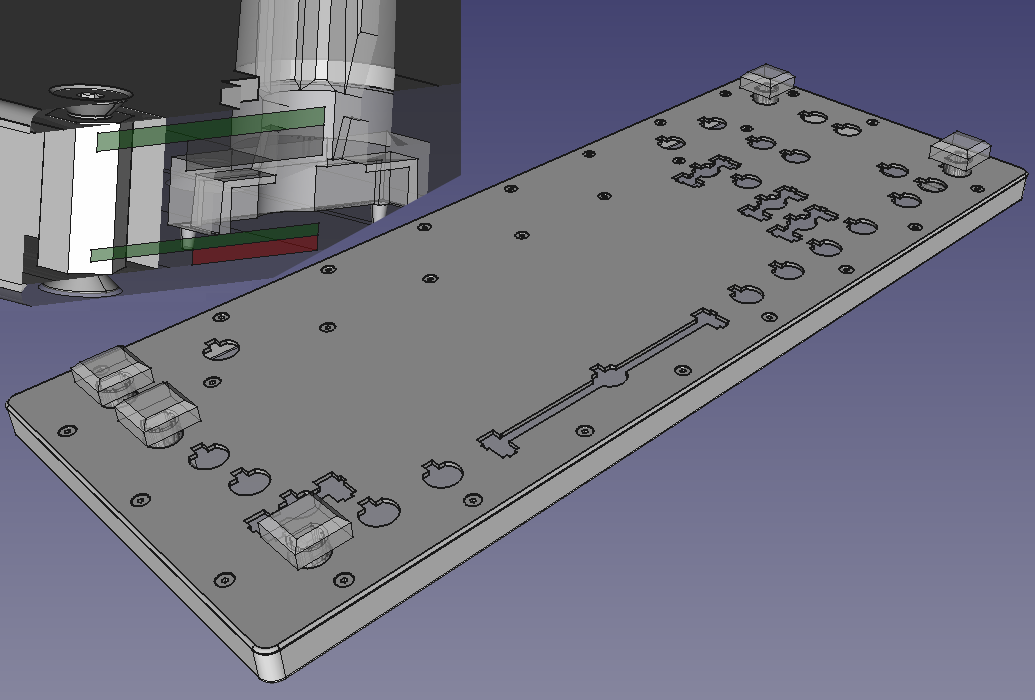The width and height of the screenshot is (1035, 700).
Task: Select the transparent keycap at the far-right plate corner
Action: point(960,151)
